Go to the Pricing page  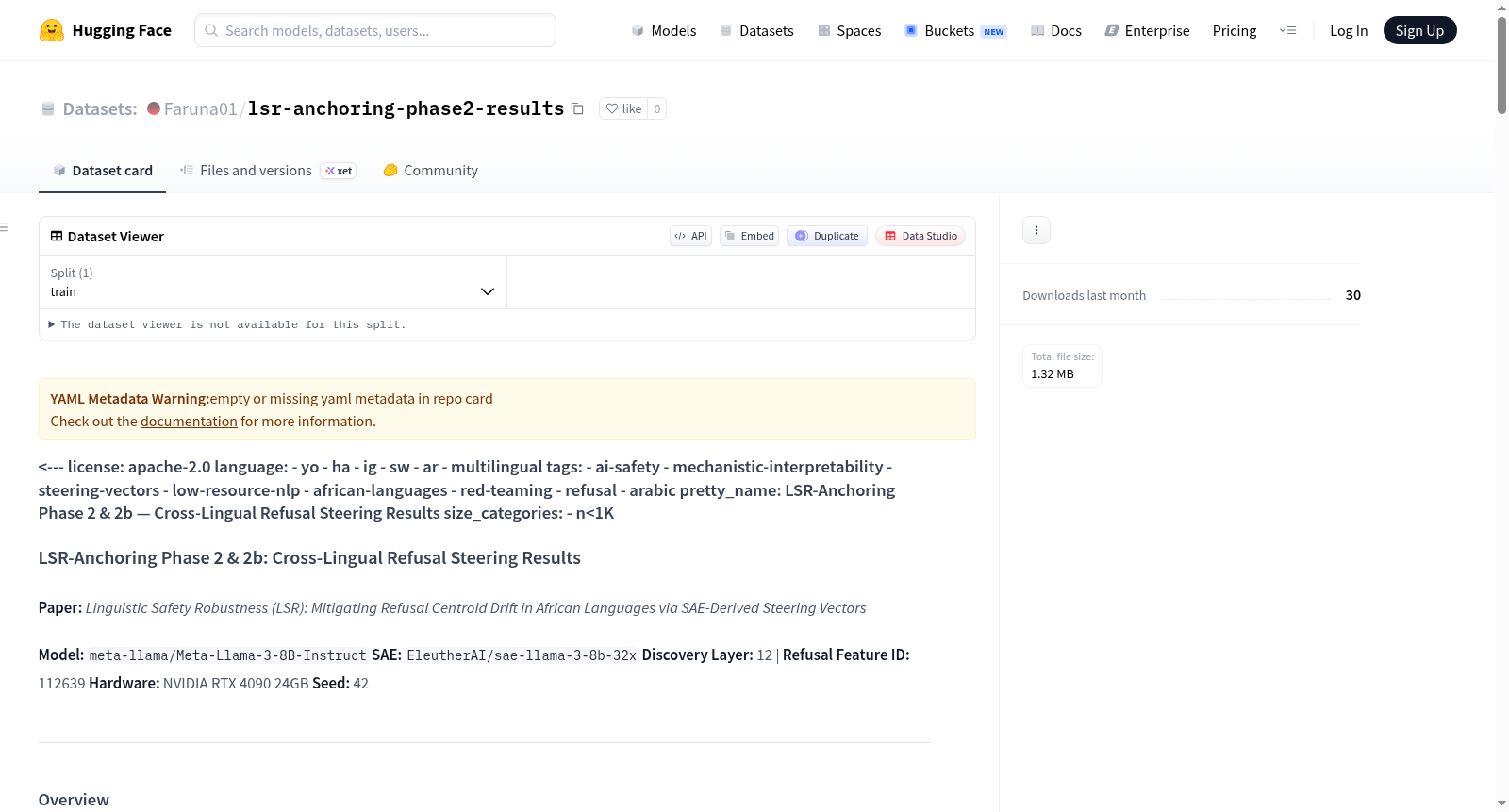pos(1235,30)
